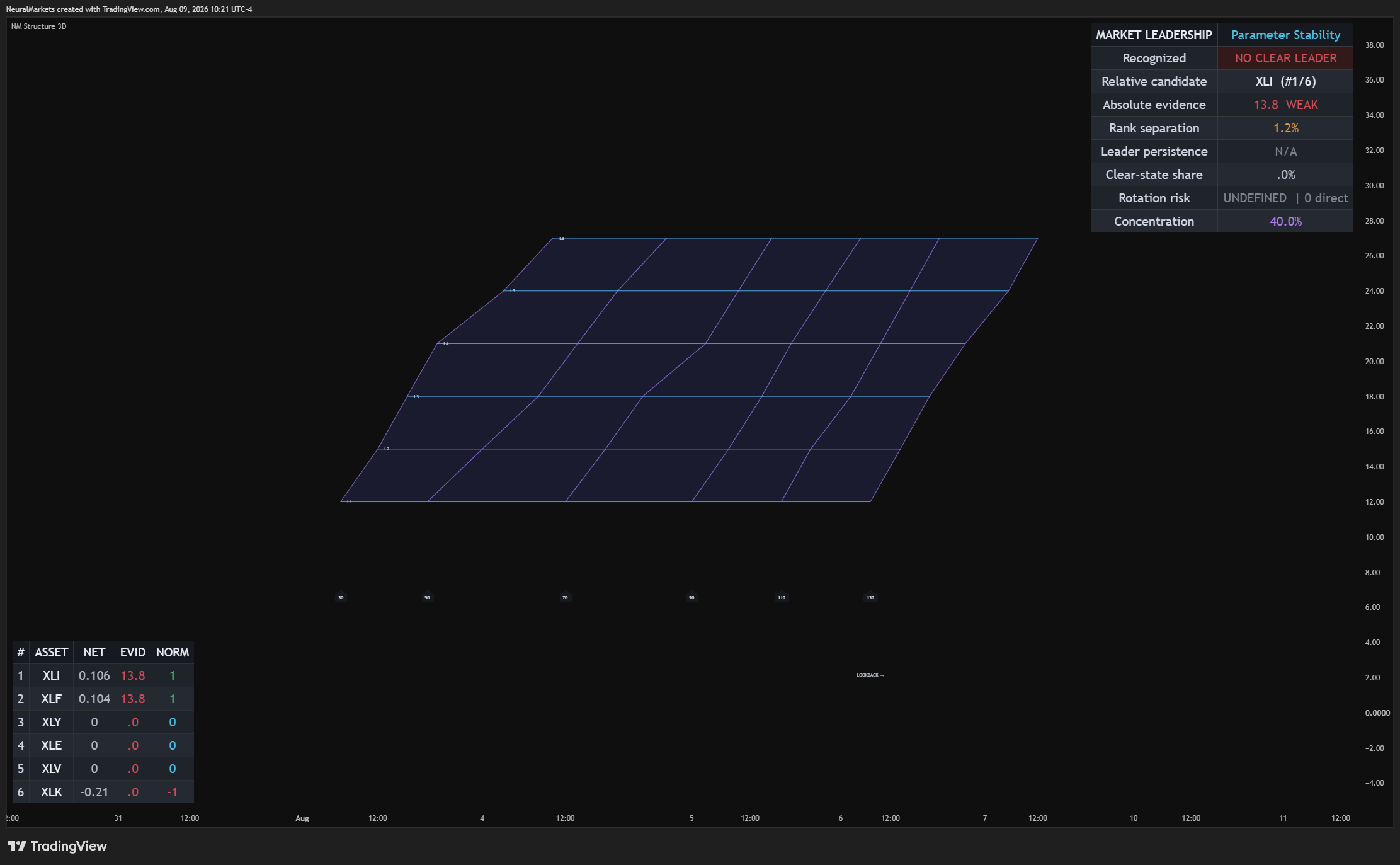
Task: Click the 40.0% concentration value
Action: pos(1285,221)
